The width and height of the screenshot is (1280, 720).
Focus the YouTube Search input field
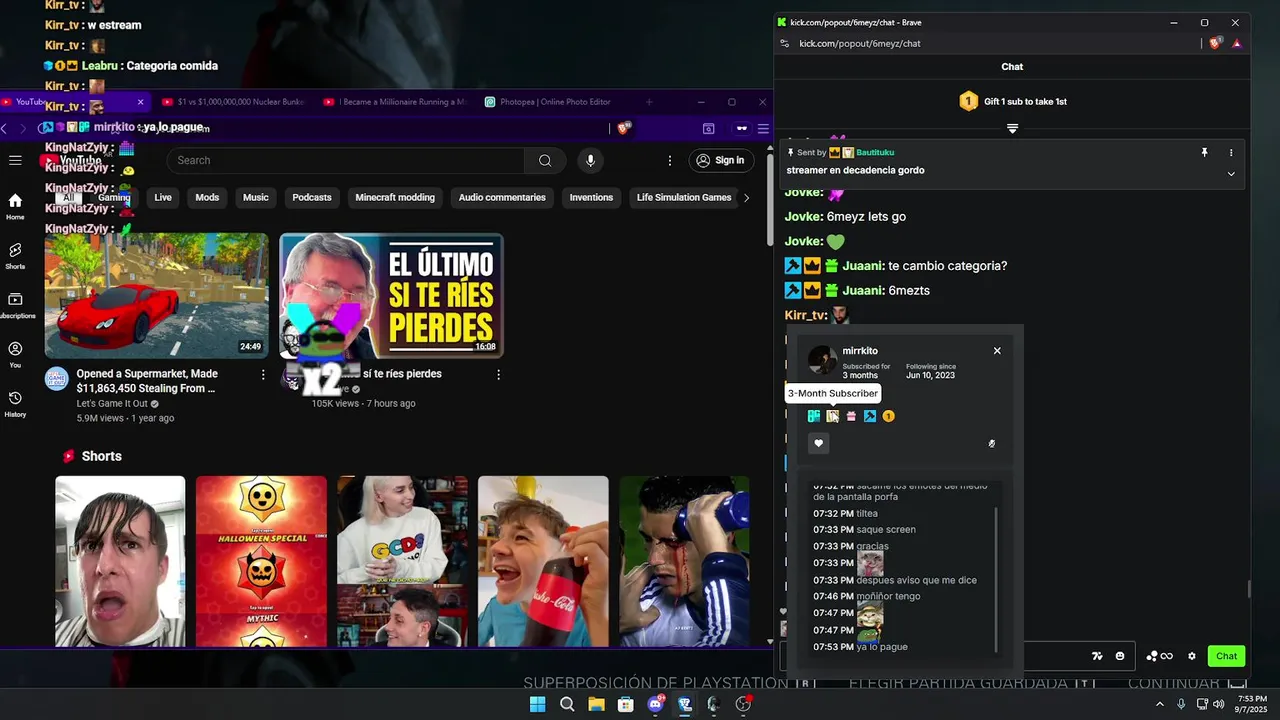coord(346,160)
